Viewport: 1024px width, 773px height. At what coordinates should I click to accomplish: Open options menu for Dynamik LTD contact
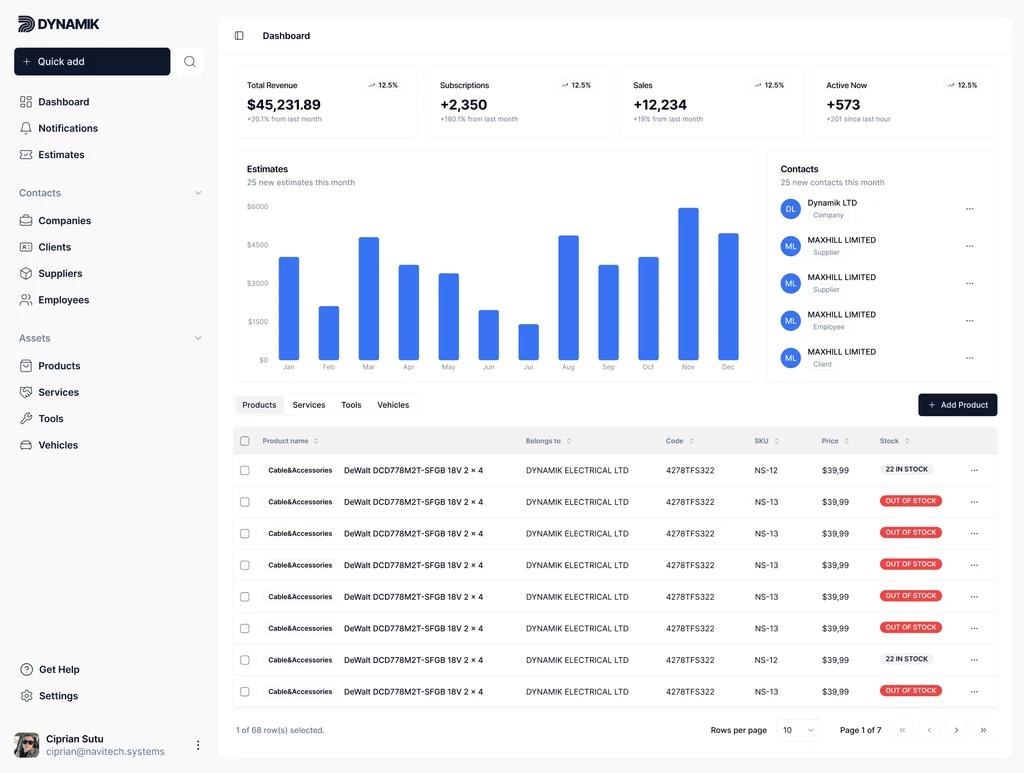[969, 209]
